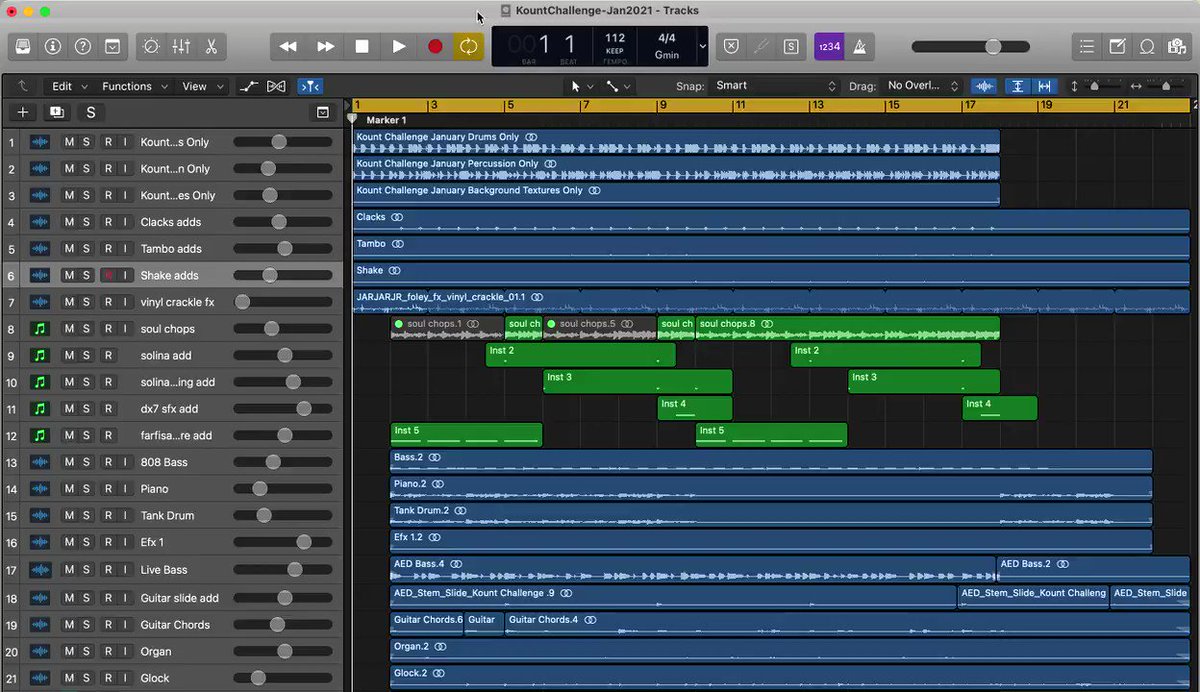Open the Loop Browser icon

click(x=1147, y=46)
